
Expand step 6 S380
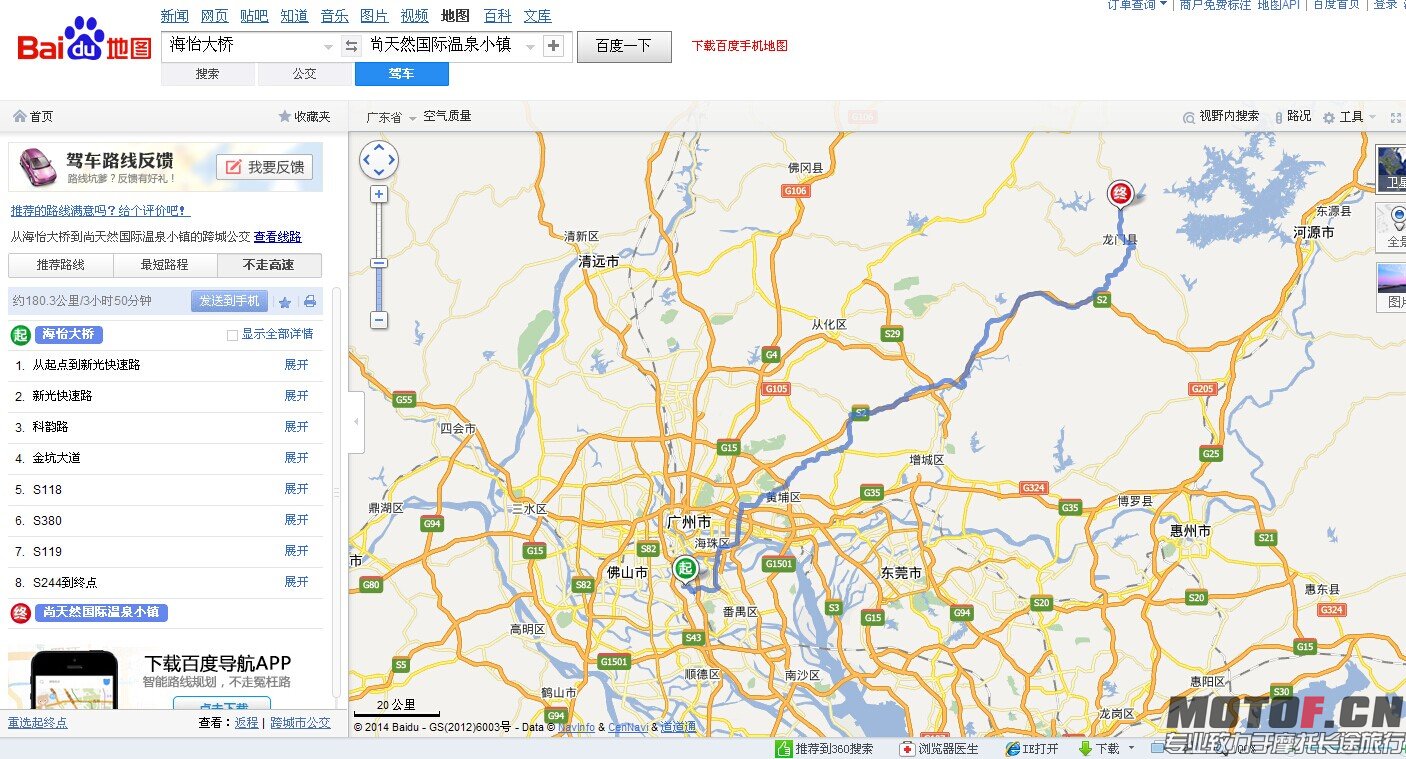(x=296, y=520)
